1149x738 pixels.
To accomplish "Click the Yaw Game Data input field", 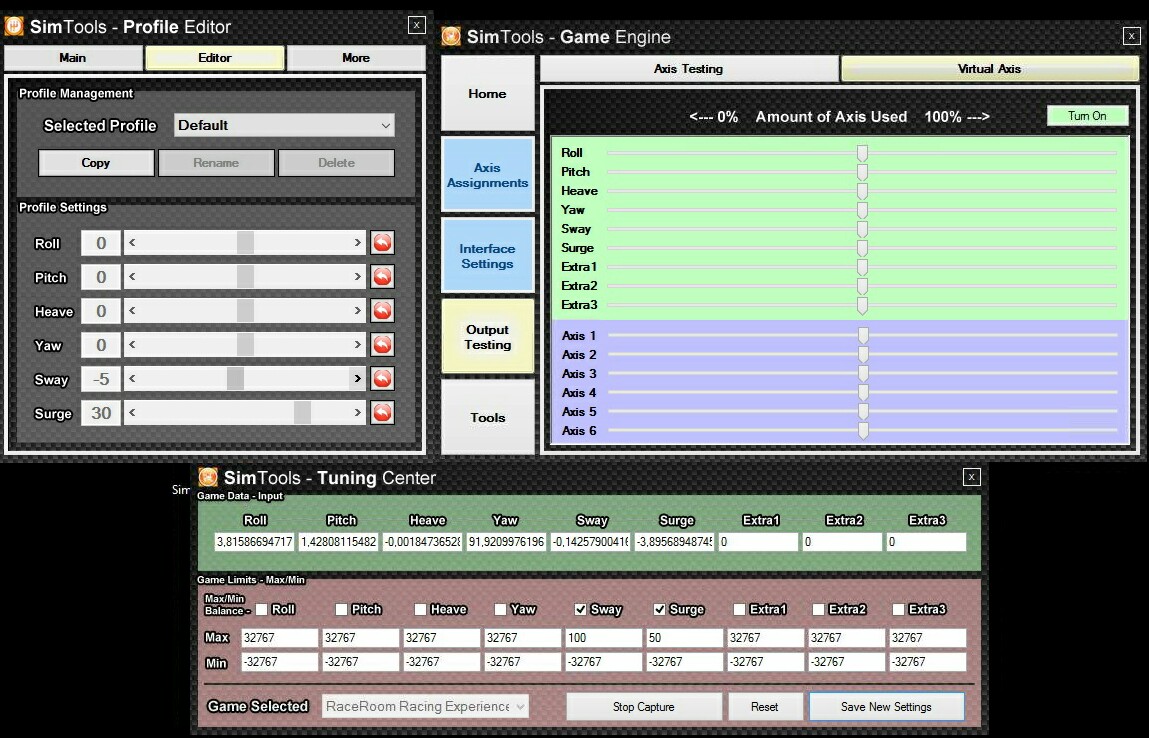I will tap(506, 542).
